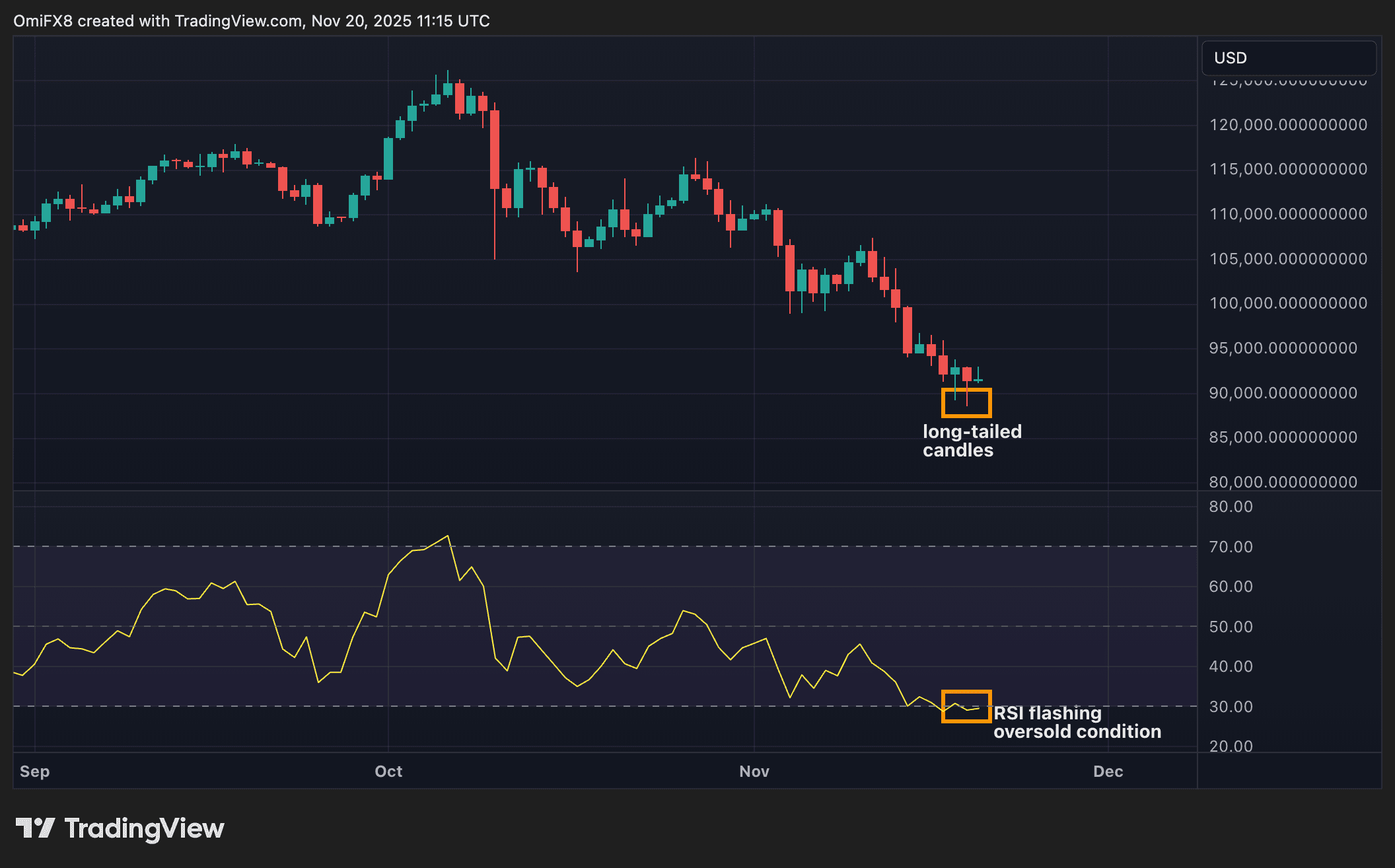Select the orange box highlighting long-tailed candles
The height and width of the screenshot is (868, 1395).
966,403
